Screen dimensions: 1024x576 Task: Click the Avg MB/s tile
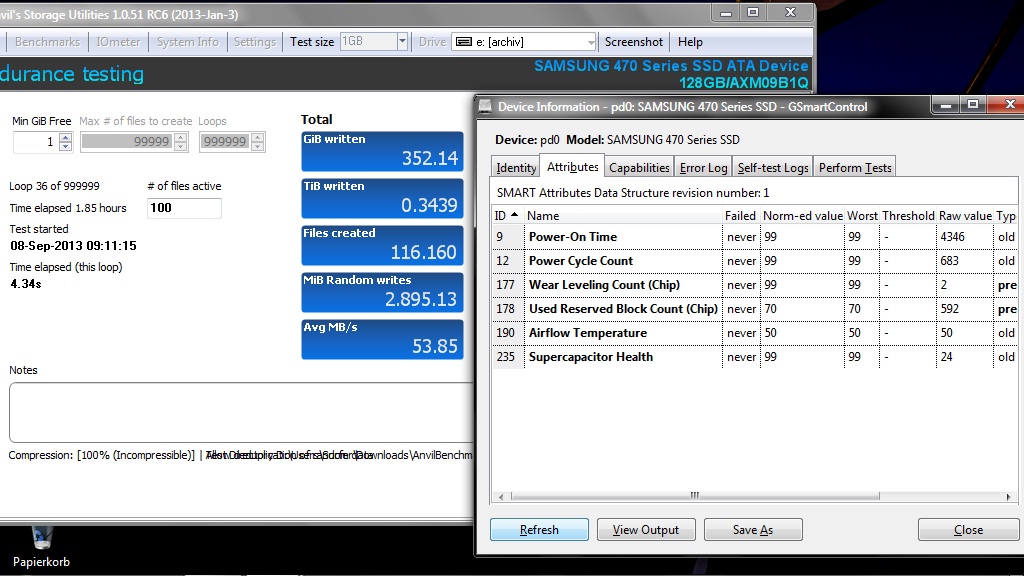click(x=382, y=340)
